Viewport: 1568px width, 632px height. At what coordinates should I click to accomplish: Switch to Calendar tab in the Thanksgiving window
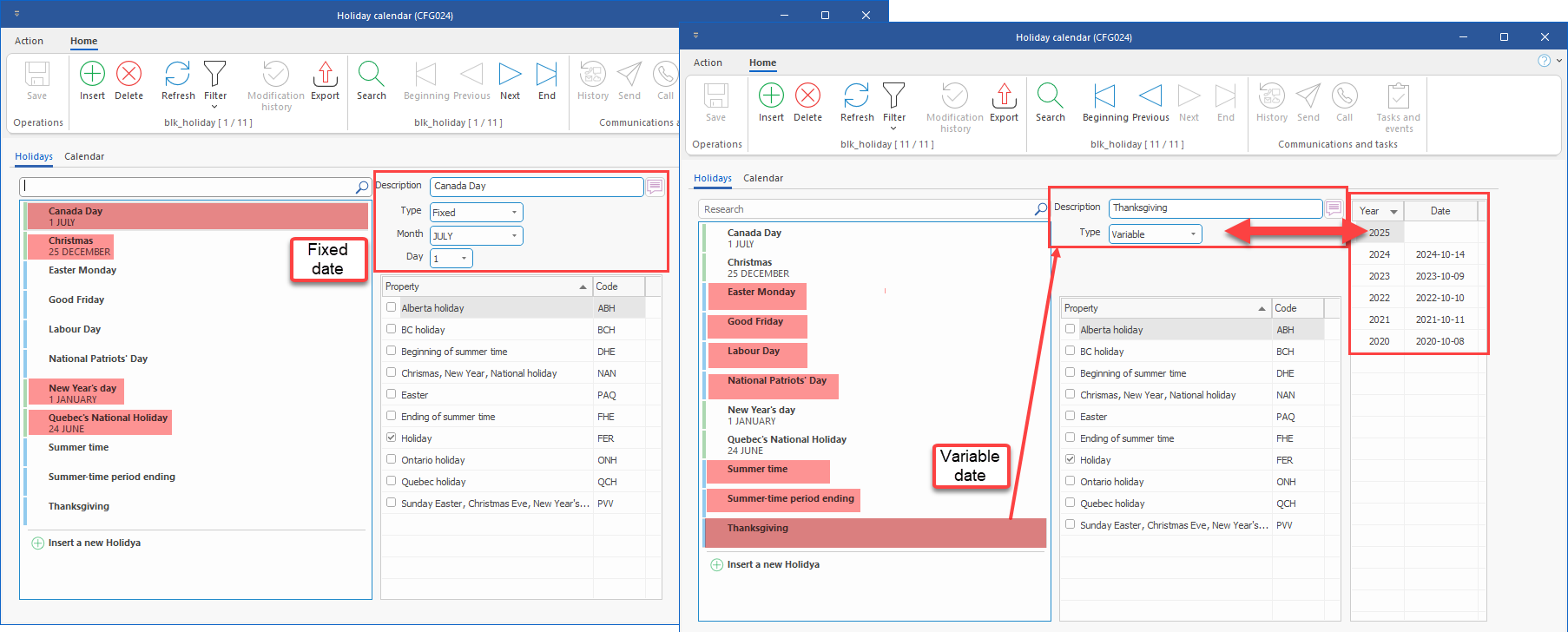click(763, 178)
